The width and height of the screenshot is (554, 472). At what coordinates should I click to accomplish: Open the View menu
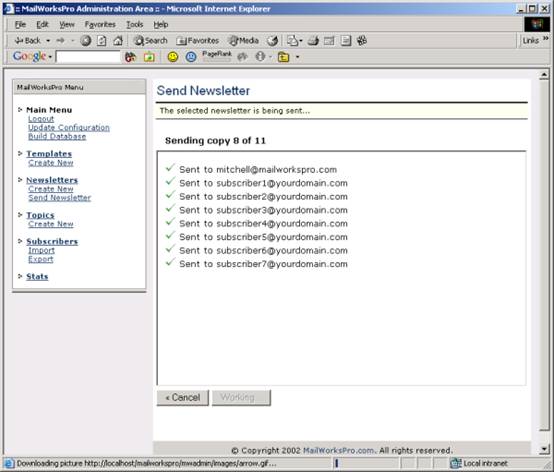click(67, 24)
